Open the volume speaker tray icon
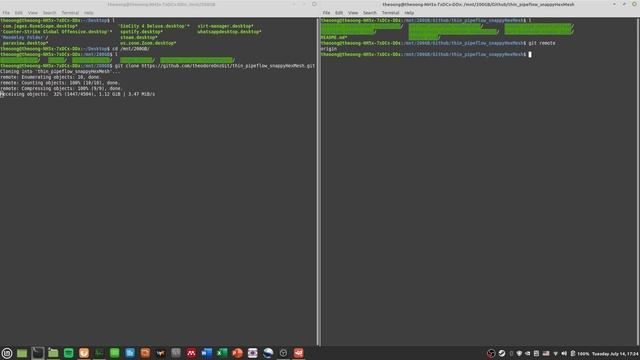The image size is (640, 360). click(x=564, y=353)
